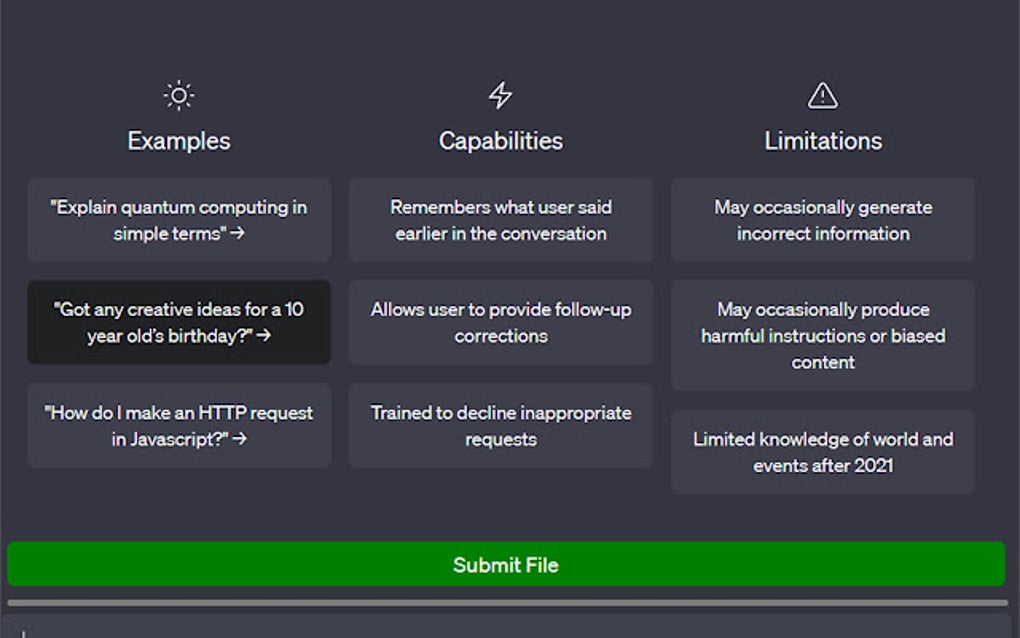Pick the HTTP request in Javascript example
This screenshot has height=638, width=1020.
click(179, 425)
